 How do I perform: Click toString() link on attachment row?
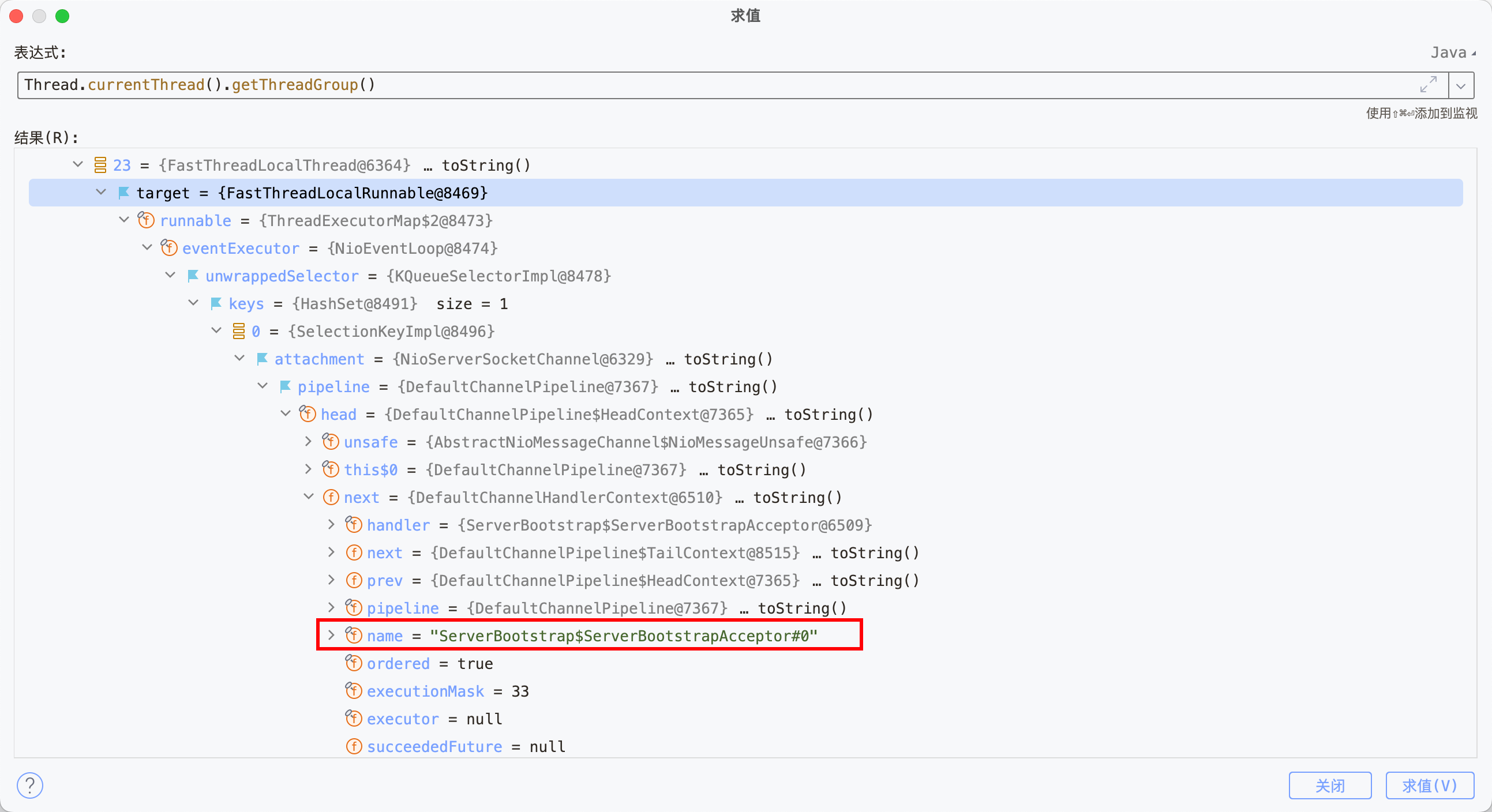(x=728, y=359)
